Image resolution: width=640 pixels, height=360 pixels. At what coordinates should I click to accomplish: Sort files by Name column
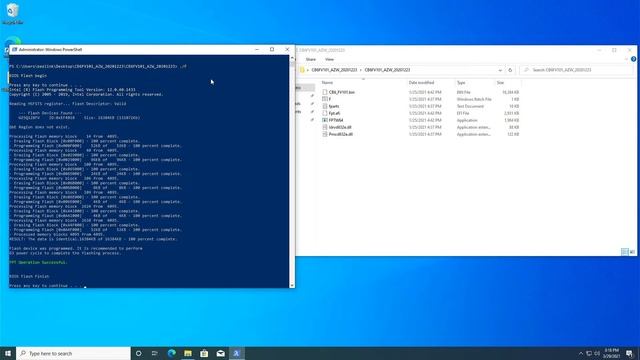(327, 83)
